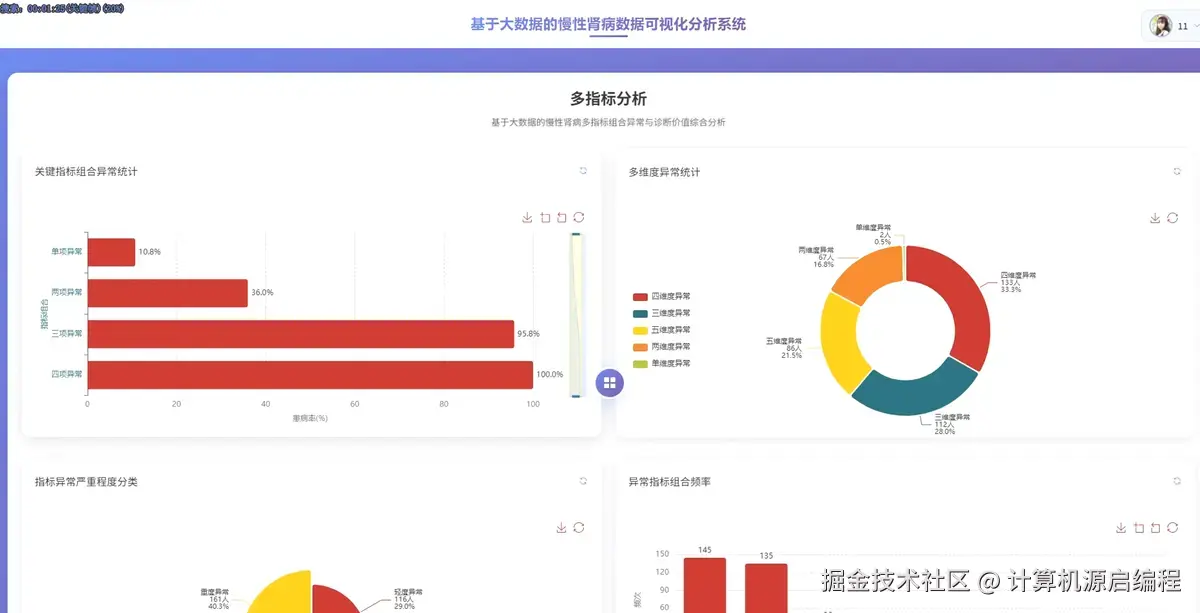
Task: Select the 五维度异常 yellow donut segment
Action: (x=839, y=342)
